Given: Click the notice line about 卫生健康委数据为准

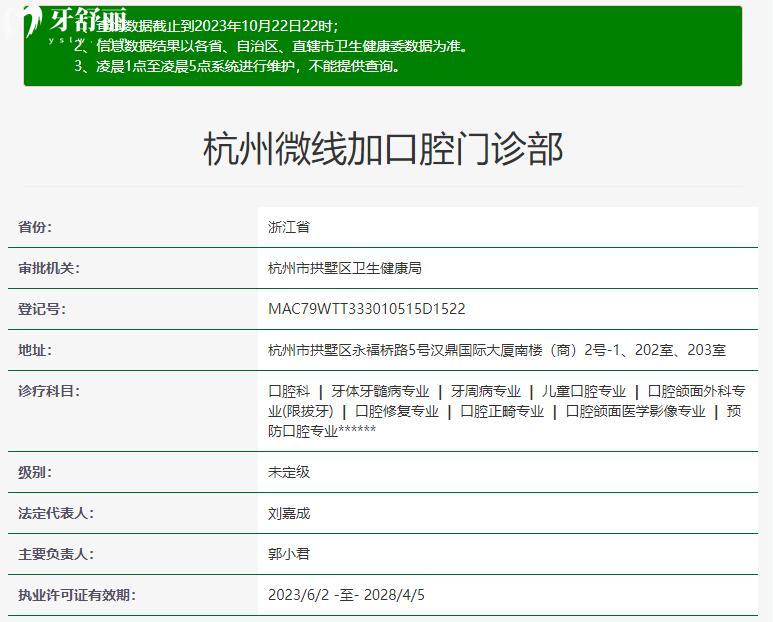Looking at the screenshot, I should coord(271,46).
